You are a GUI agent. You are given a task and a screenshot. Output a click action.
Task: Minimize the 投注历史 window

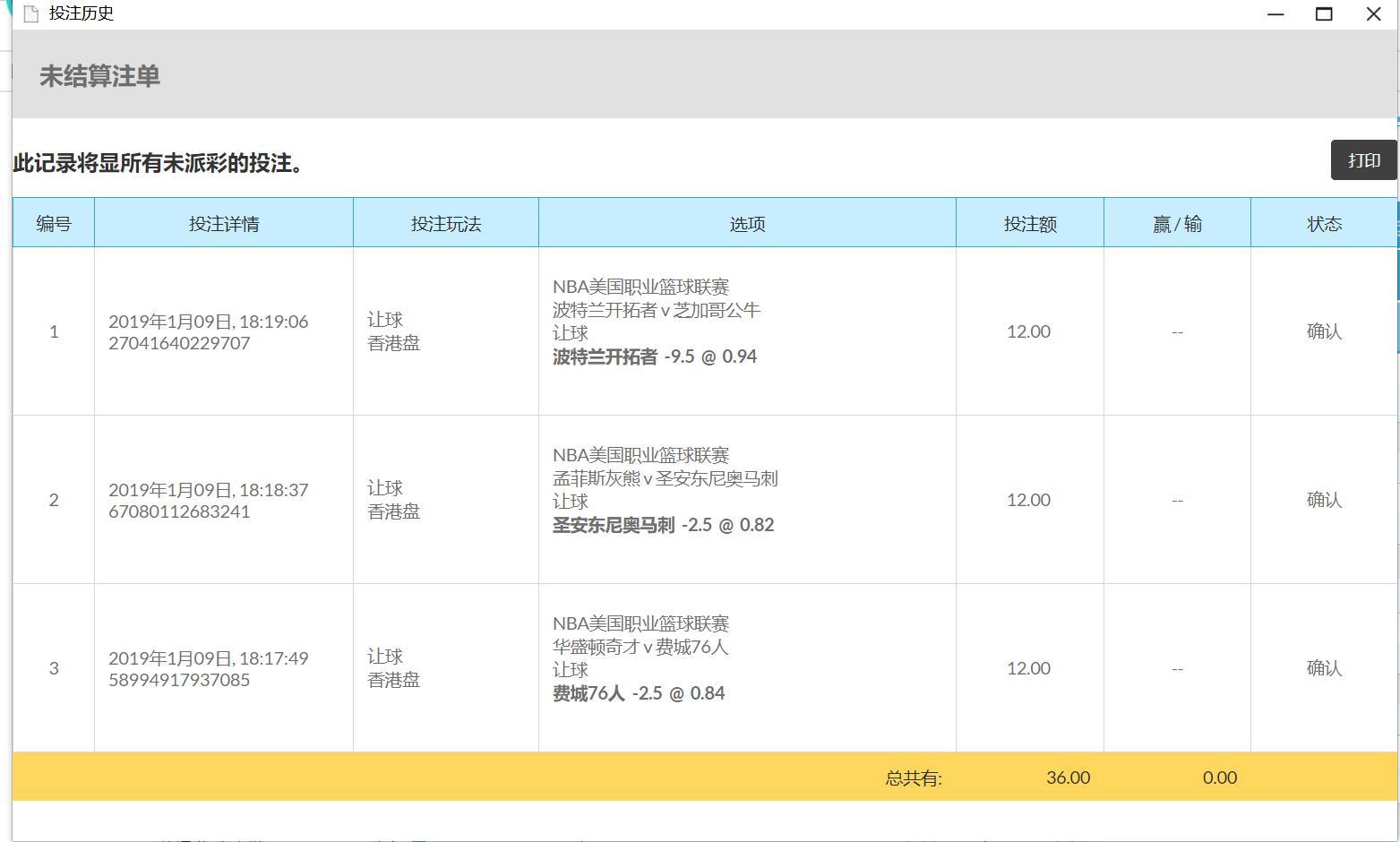(x=1276, y=14)
